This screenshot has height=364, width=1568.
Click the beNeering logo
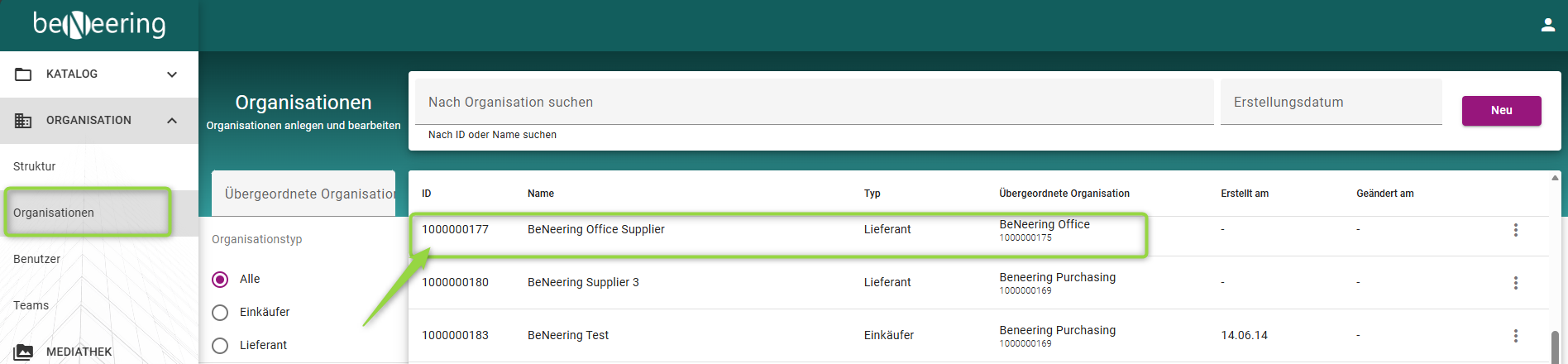(x=99, y=25)
